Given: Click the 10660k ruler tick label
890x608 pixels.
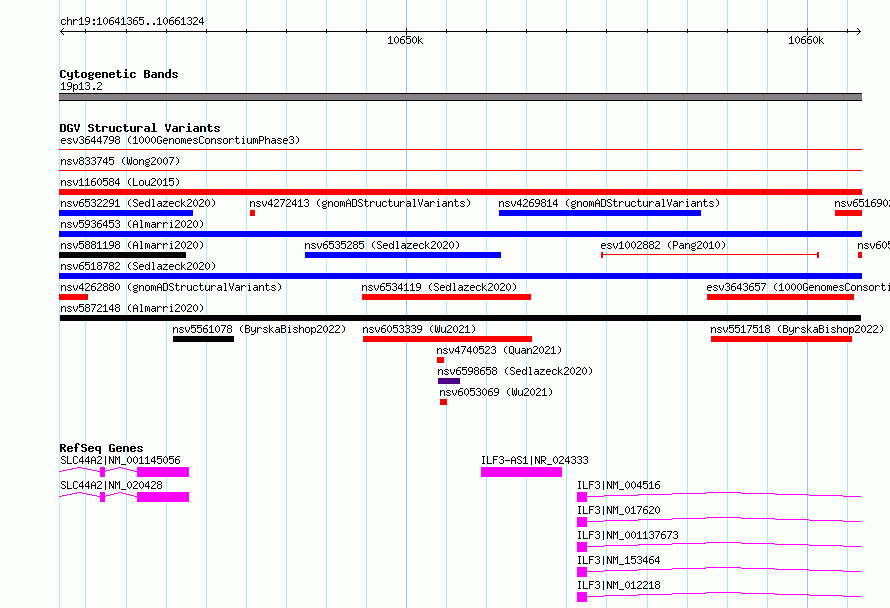Looking at the screenshot, I should [x=806, y=40].
